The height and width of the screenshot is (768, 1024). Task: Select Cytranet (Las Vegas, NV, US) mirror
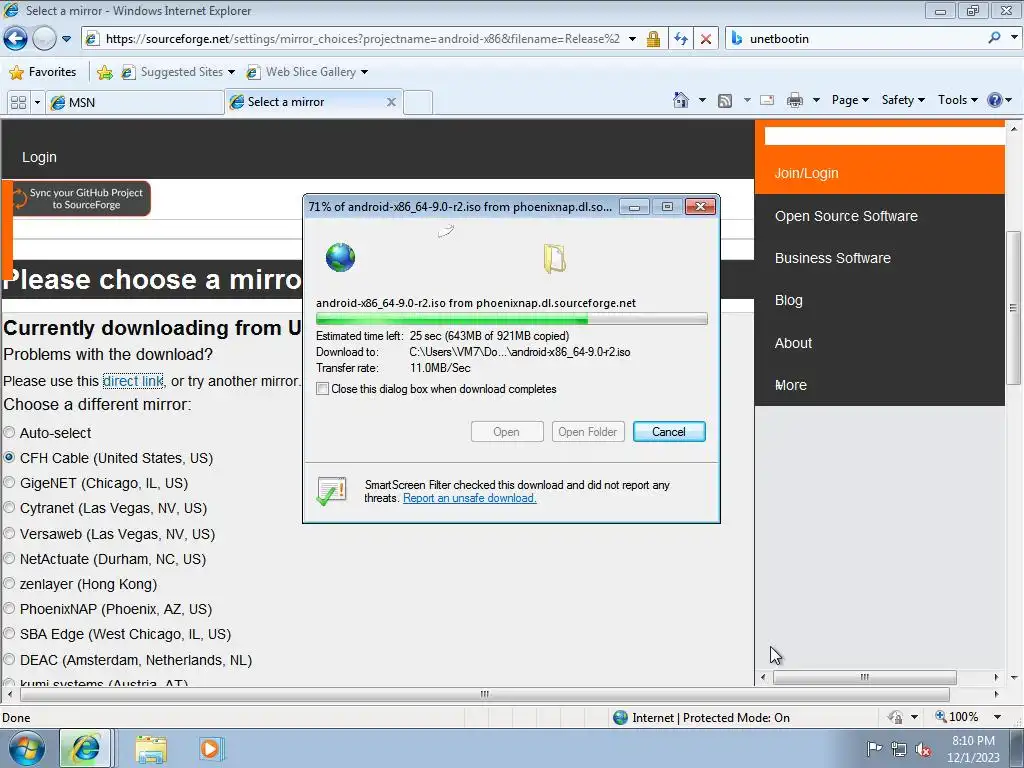pos(9,507)
